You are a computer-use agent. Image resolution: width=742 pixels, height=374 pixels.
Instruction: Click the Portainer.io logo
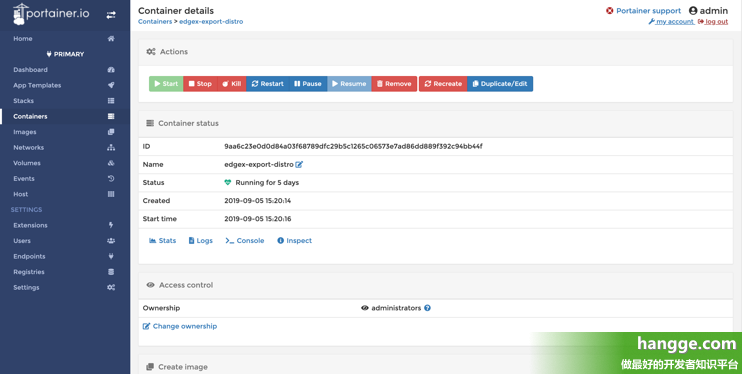coord(51,15)
